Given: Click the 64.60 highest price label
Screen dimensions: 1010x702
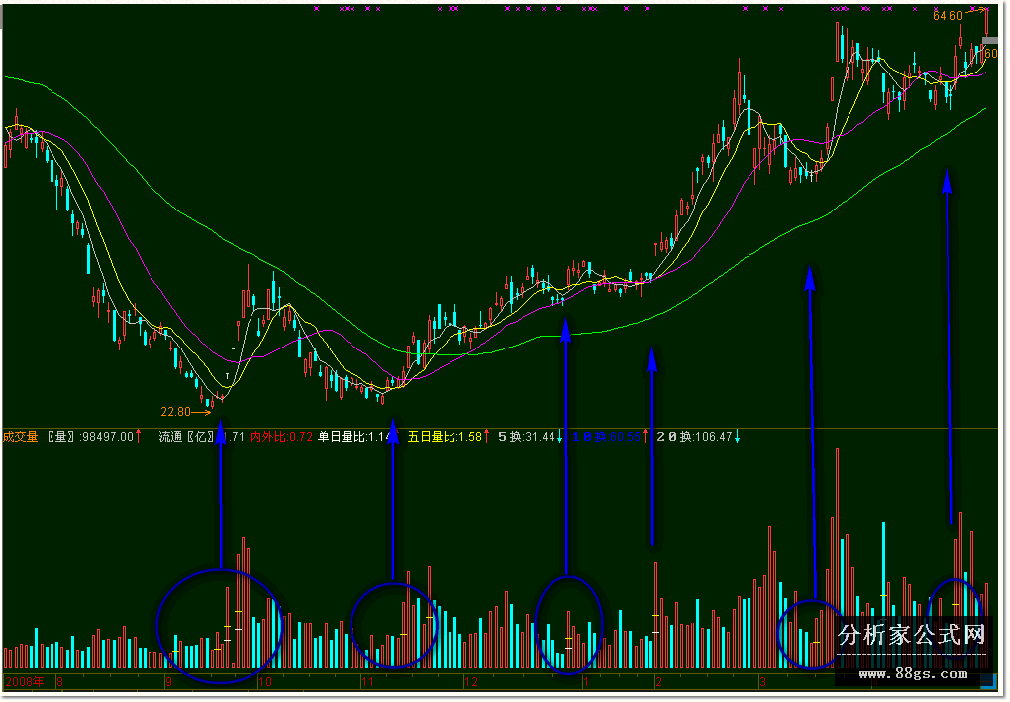Looking at the screenshot, I should (x=948, y=15).
